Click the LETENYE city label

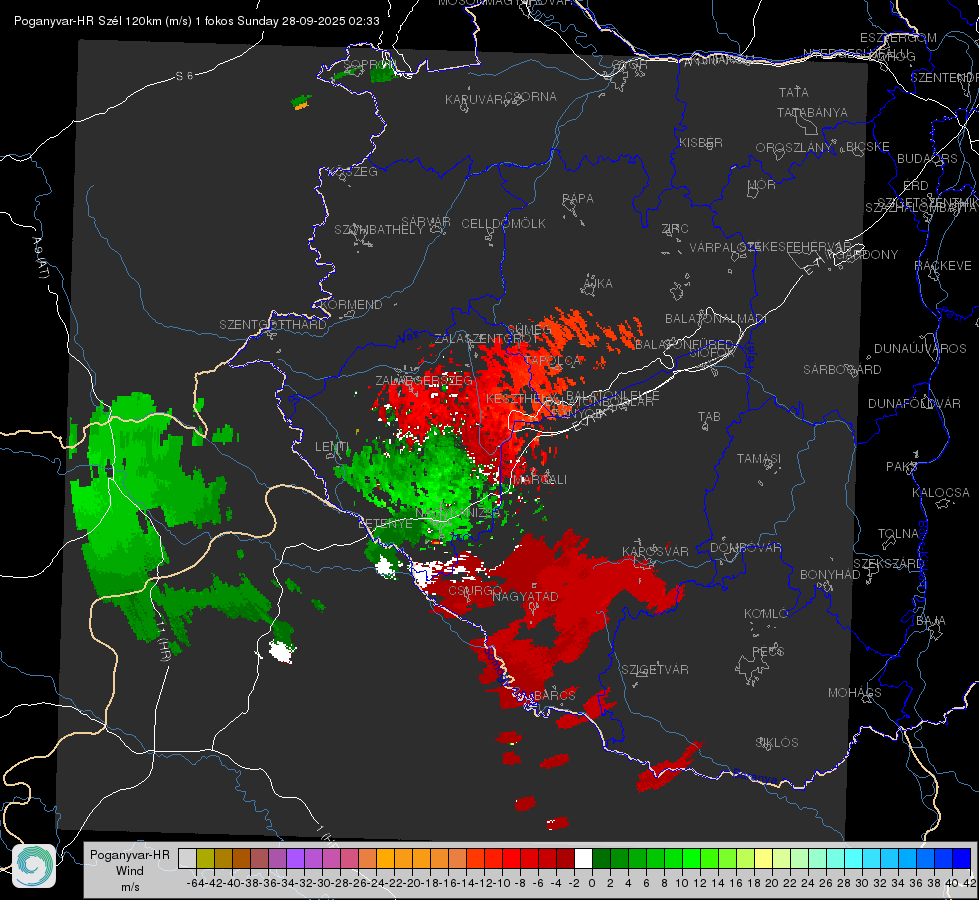pos(385,524)
